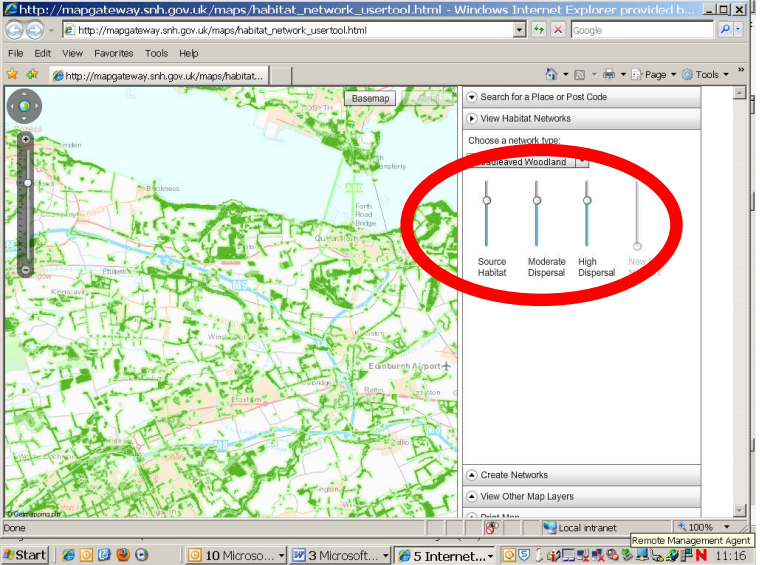760x565 pixels.
Task: Open recent pages dropdown beside Forward
Action: 51,31
